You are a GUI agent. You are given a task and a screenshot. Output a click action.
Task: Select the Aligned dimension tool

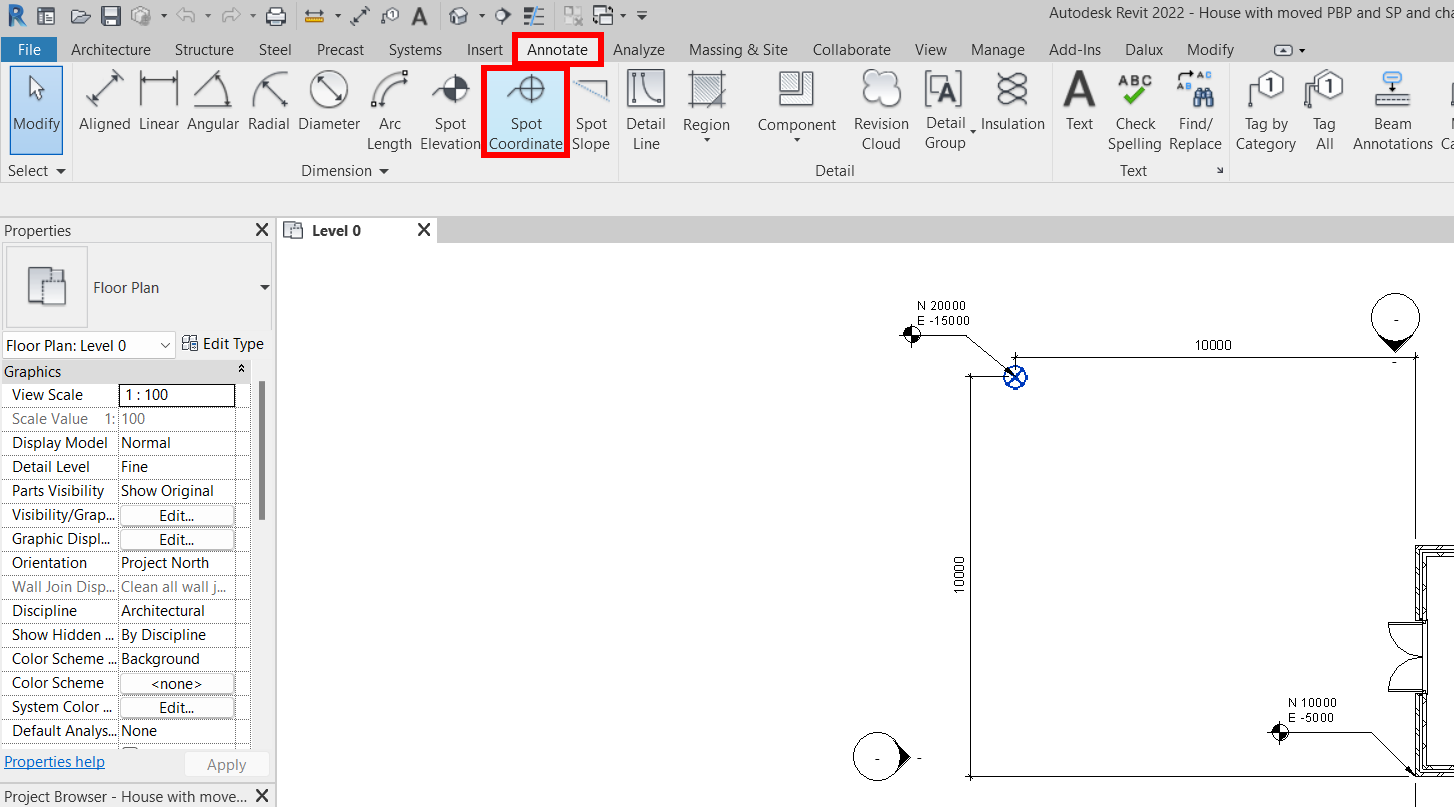(x=105, y=103)
